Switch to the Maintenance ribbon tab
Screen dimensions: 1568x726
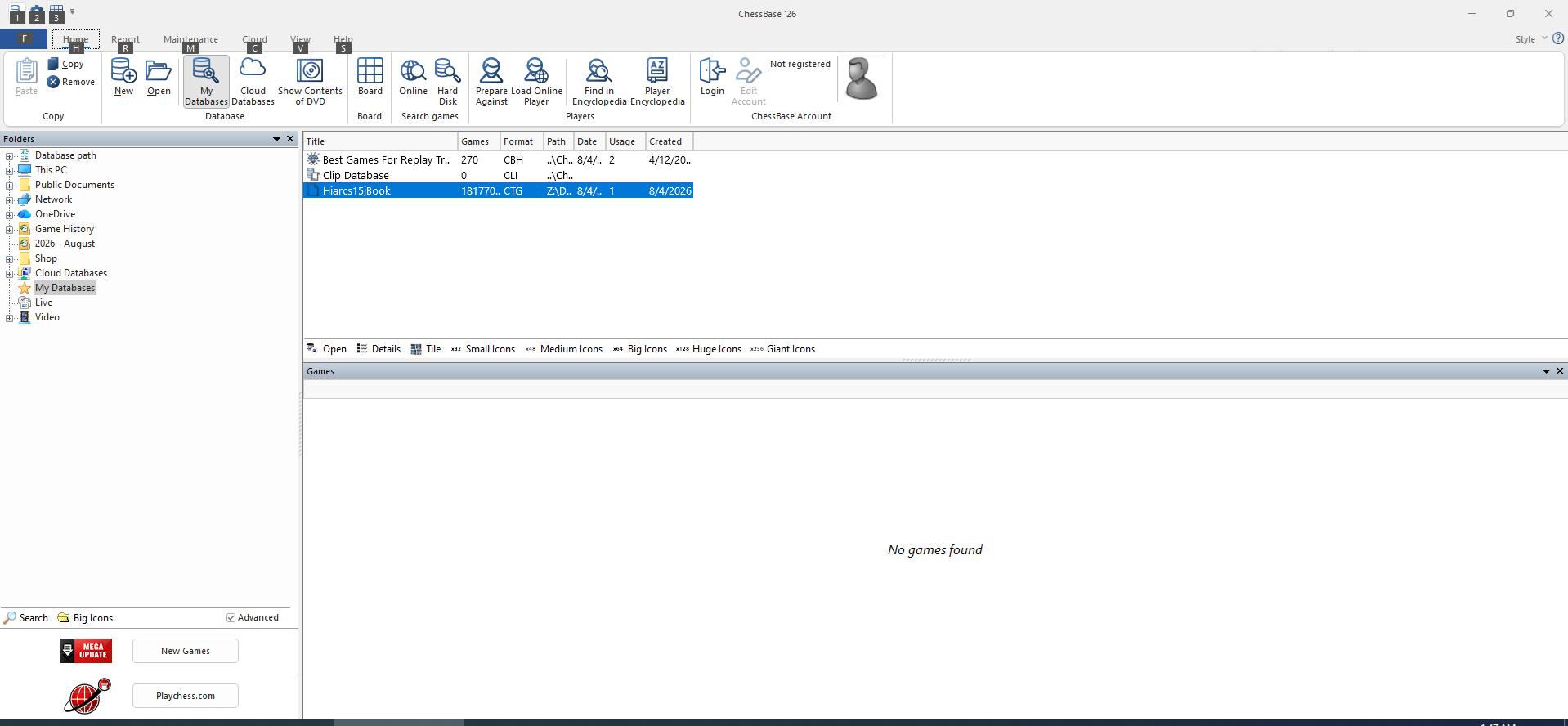point(190,39)
